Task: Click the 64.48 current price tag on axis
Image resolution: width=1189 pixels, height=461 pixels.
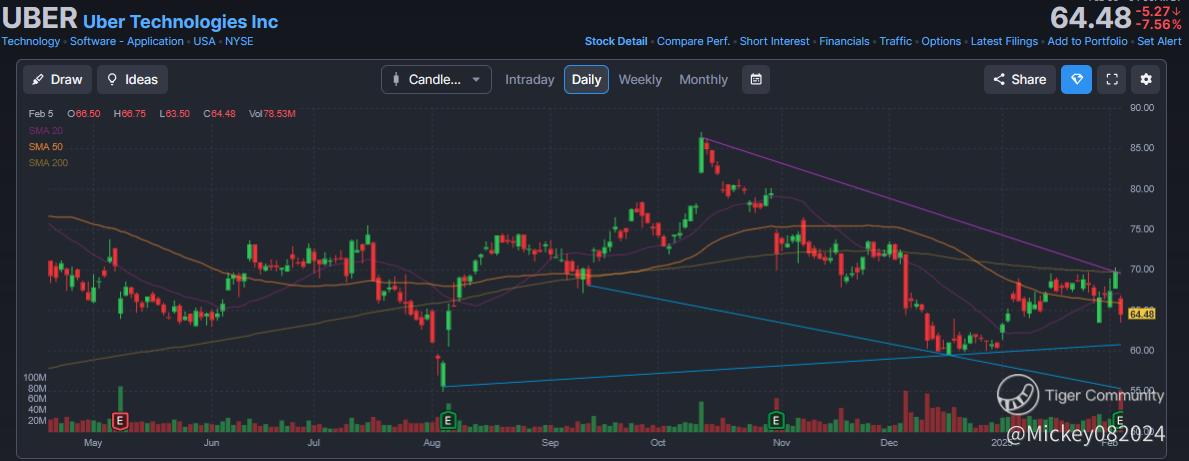Action: pos(1141,314)
